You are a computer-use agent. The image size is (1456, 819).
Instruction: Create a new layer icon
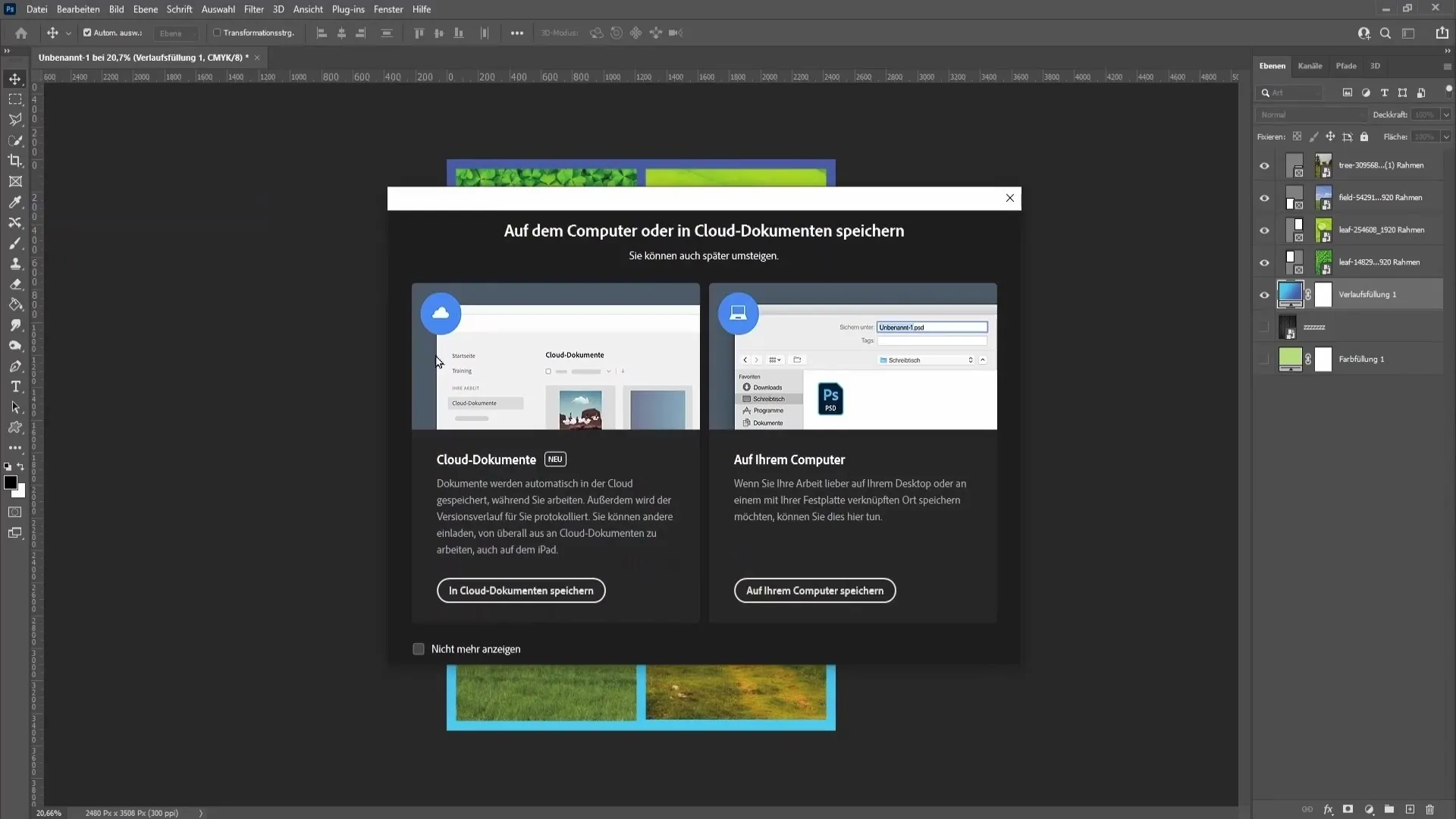(1410, 809)
